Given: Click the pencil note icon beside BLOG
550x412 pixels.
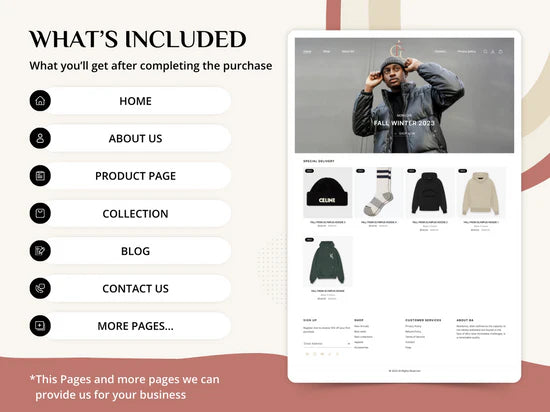Looking at the screenshot, I should pyautogui.click(x=40, y=251).
